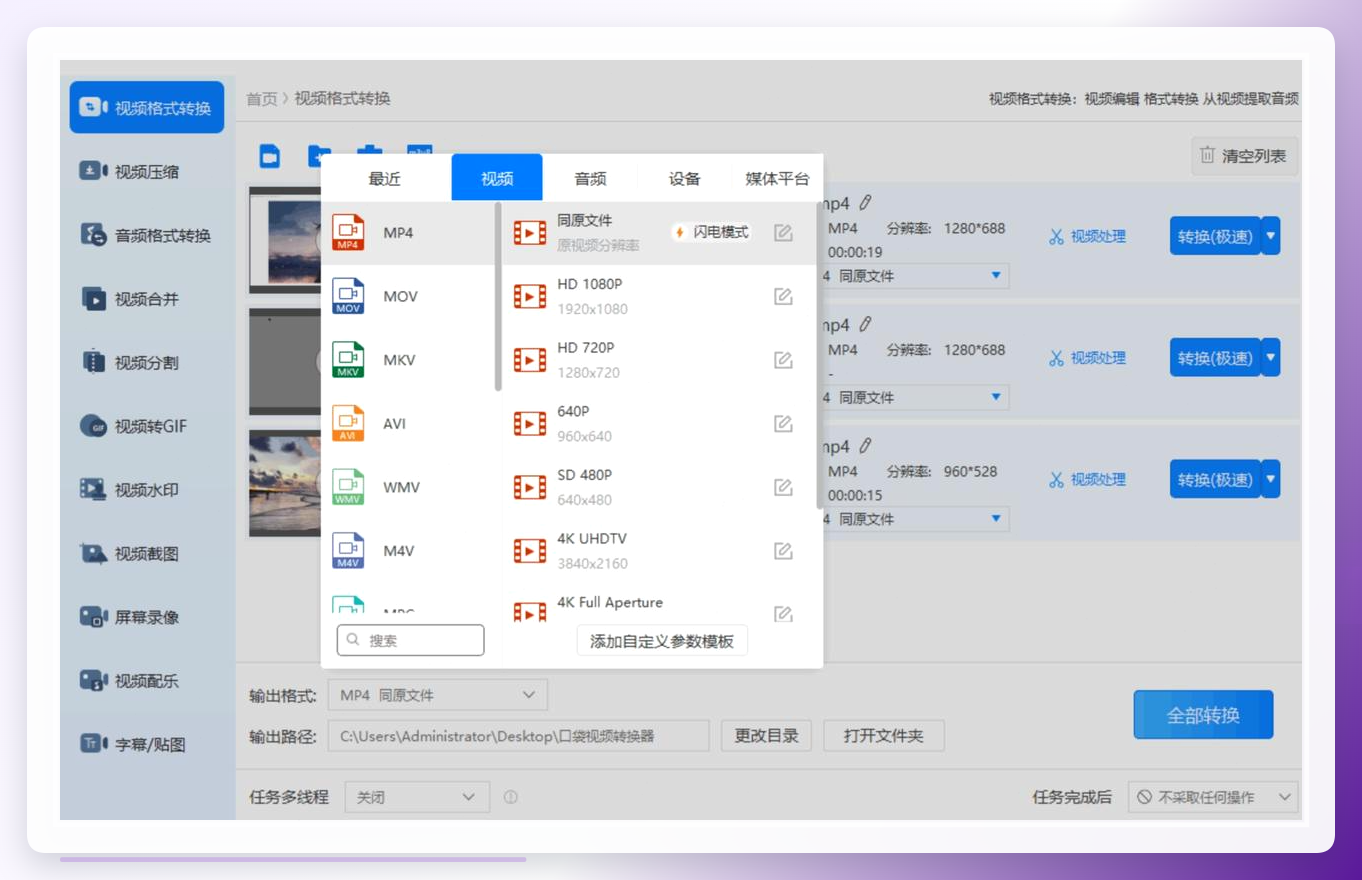
Task: Open 视频处理 for the third file
Action: point(1087,479)
